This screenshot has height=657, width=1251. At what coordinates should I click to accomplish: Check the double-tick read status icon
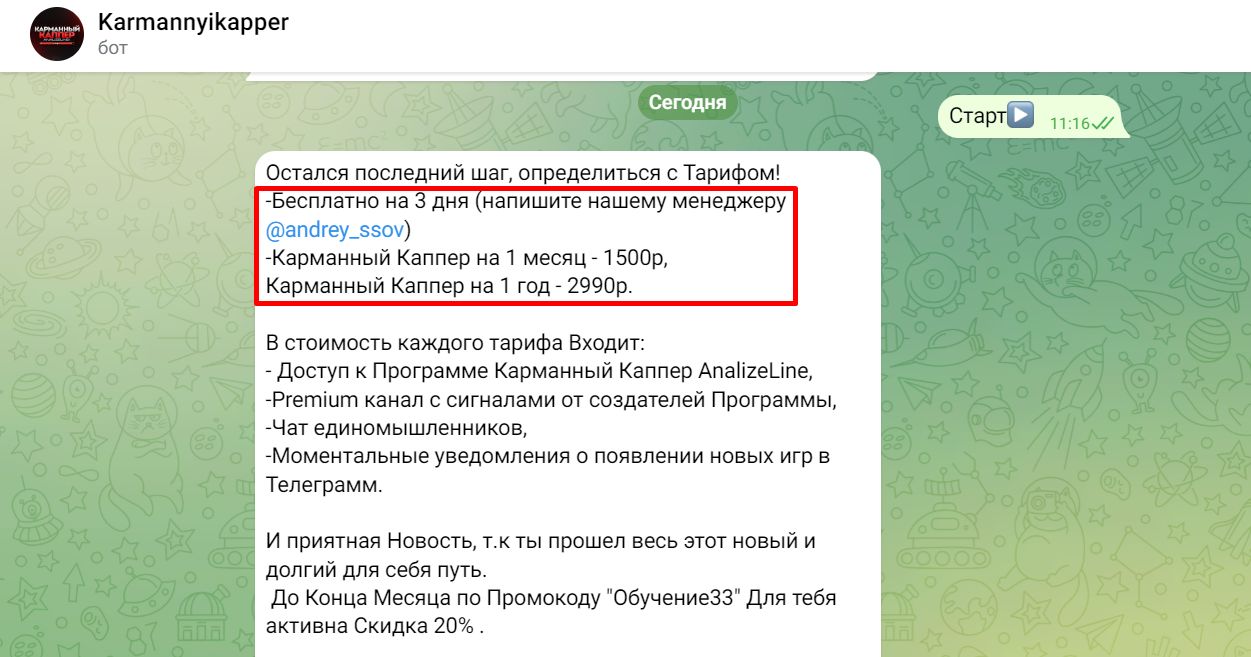1104,123
